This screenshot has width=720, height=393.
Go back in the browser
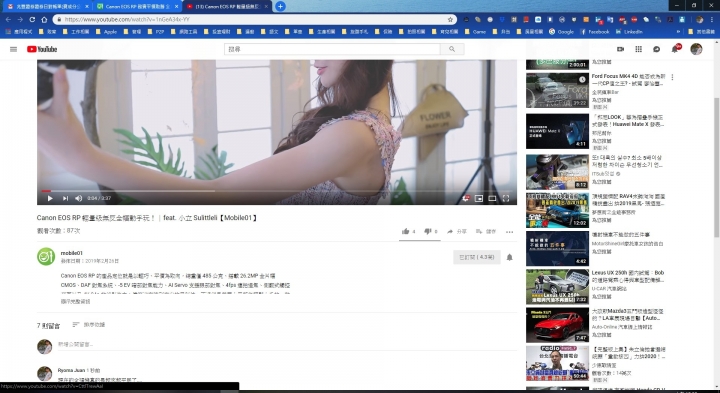(8, 19)
